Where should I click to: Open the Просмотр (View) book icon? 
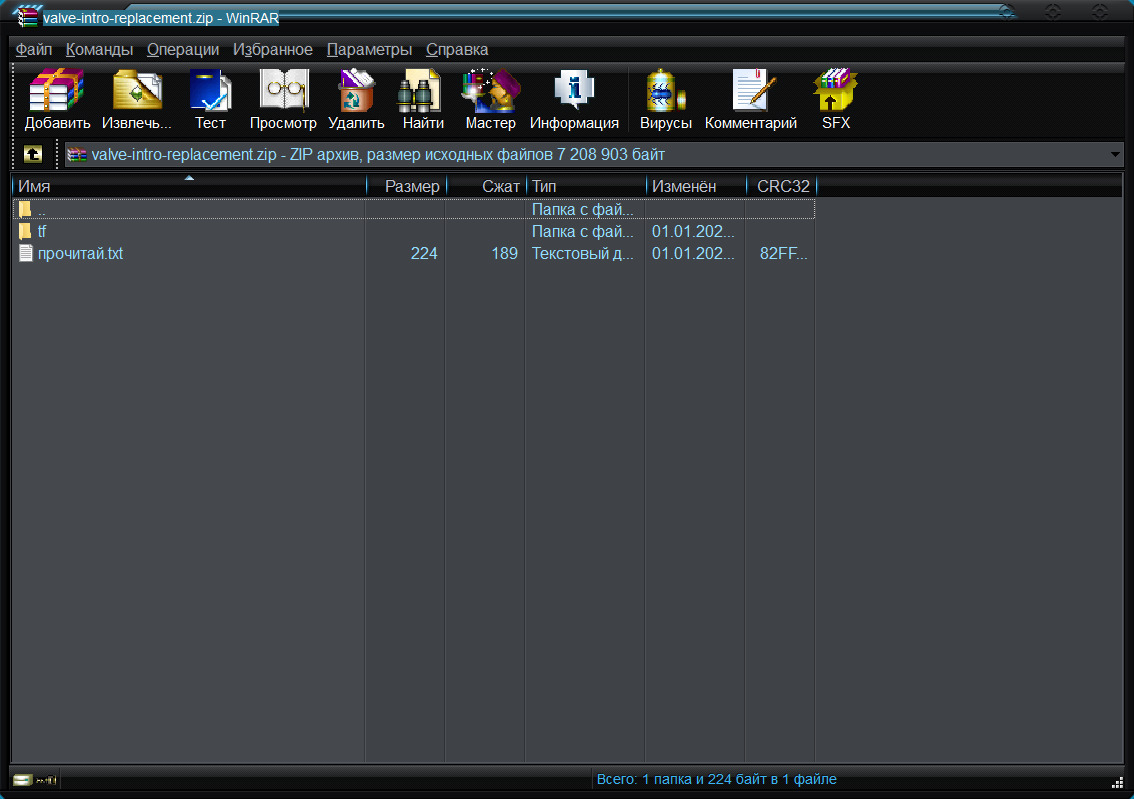(x=284, y=90)
